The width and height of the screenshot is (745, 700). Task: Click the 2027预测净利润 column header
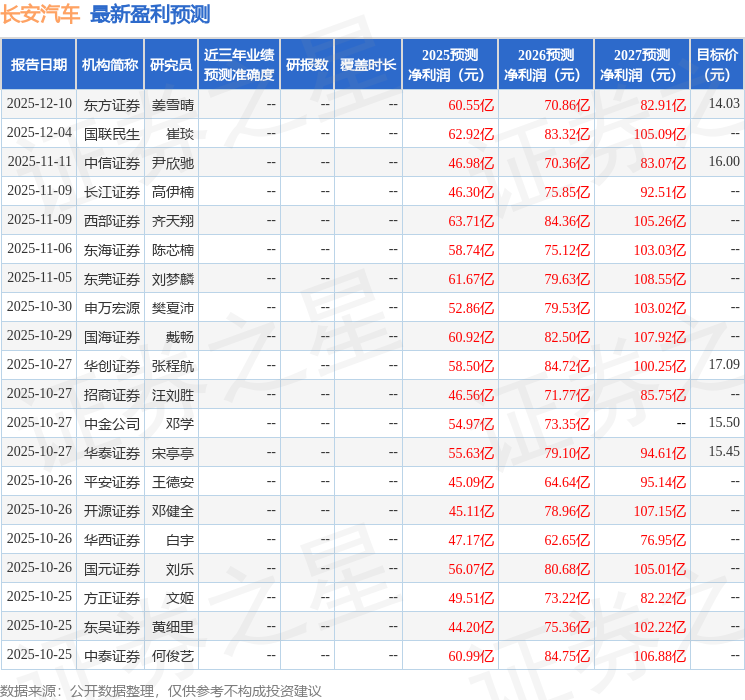click(x=641, y=65)
